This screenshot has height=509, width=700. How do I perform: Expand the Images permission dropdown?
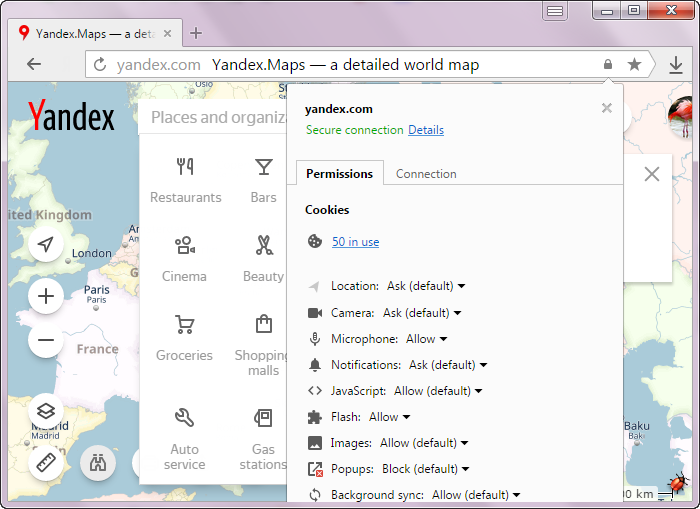pos(424,443)
